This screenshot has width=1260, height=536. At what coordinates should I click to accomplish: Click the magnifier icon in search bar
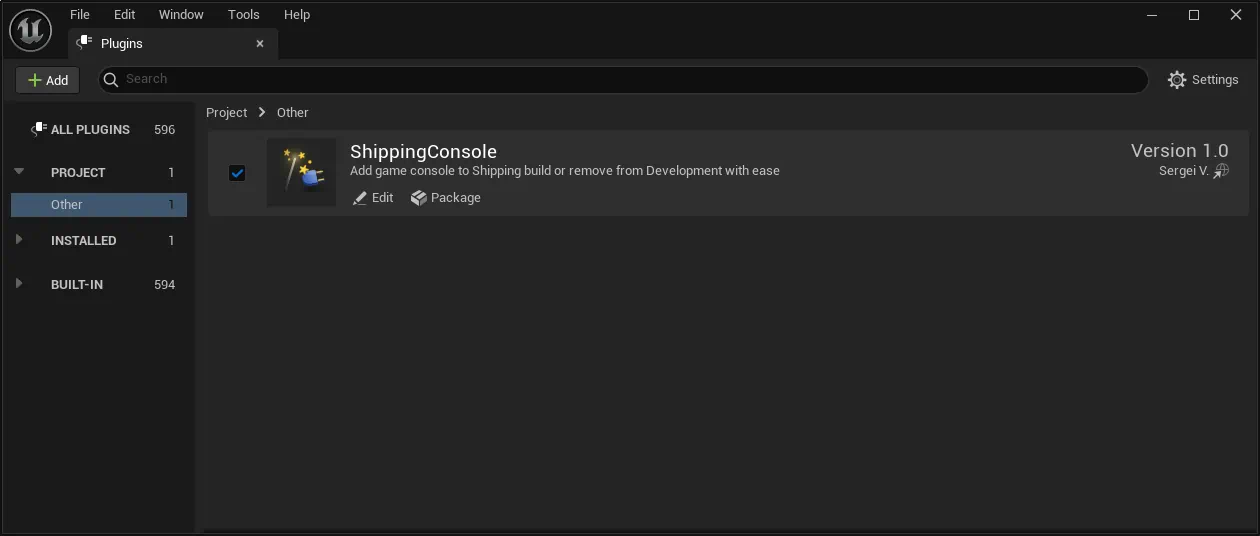point(111,79)
